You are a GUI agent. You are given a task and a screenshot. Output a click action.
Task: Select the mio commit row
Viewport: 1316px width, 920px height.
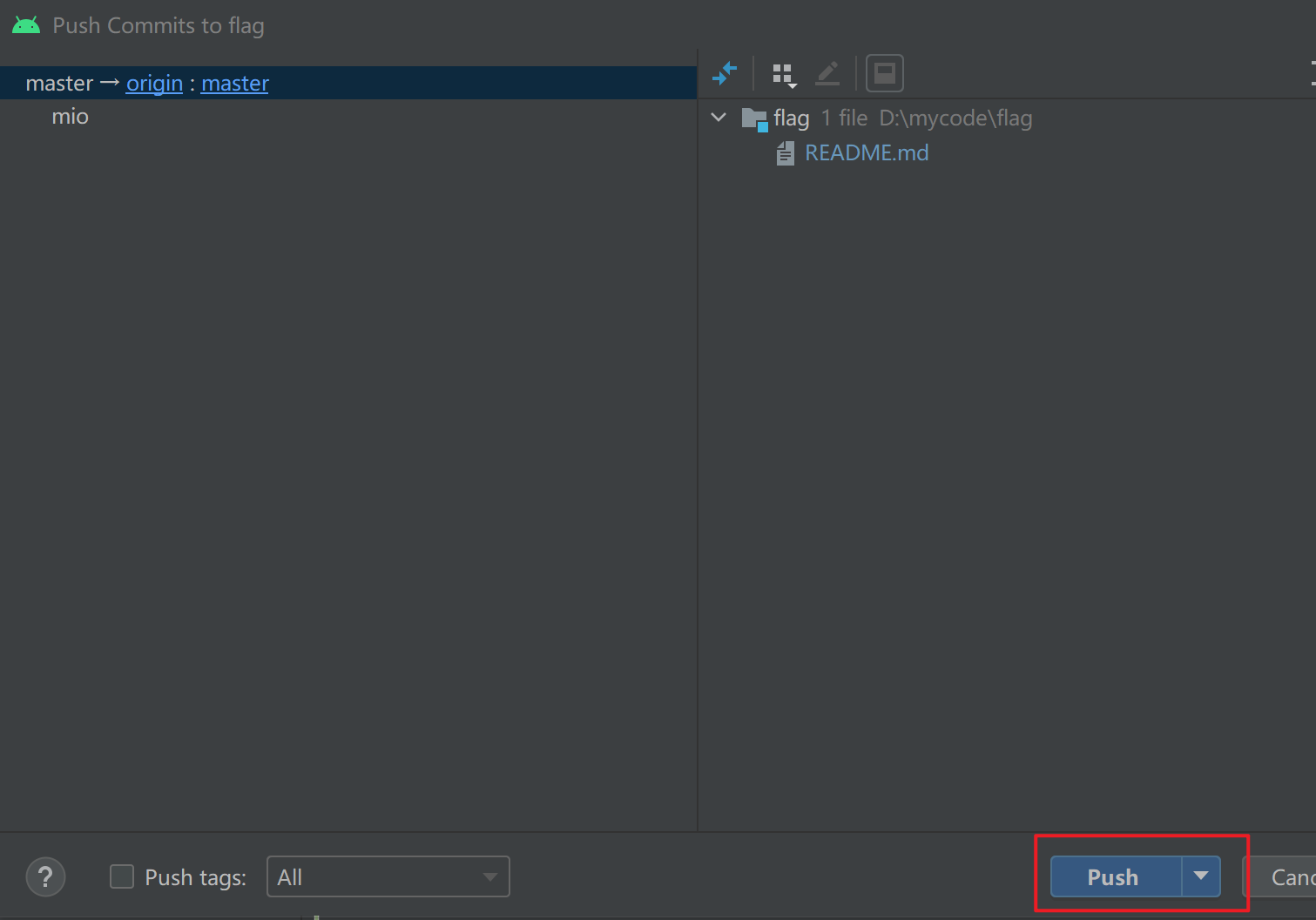click(348, 117)
